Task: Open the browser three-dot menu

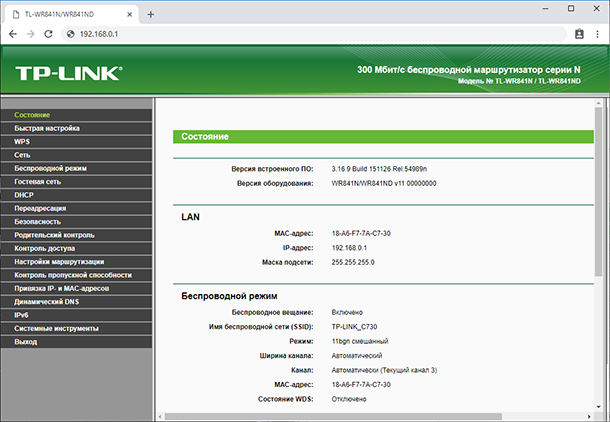Action: click(x=597, y=34)
